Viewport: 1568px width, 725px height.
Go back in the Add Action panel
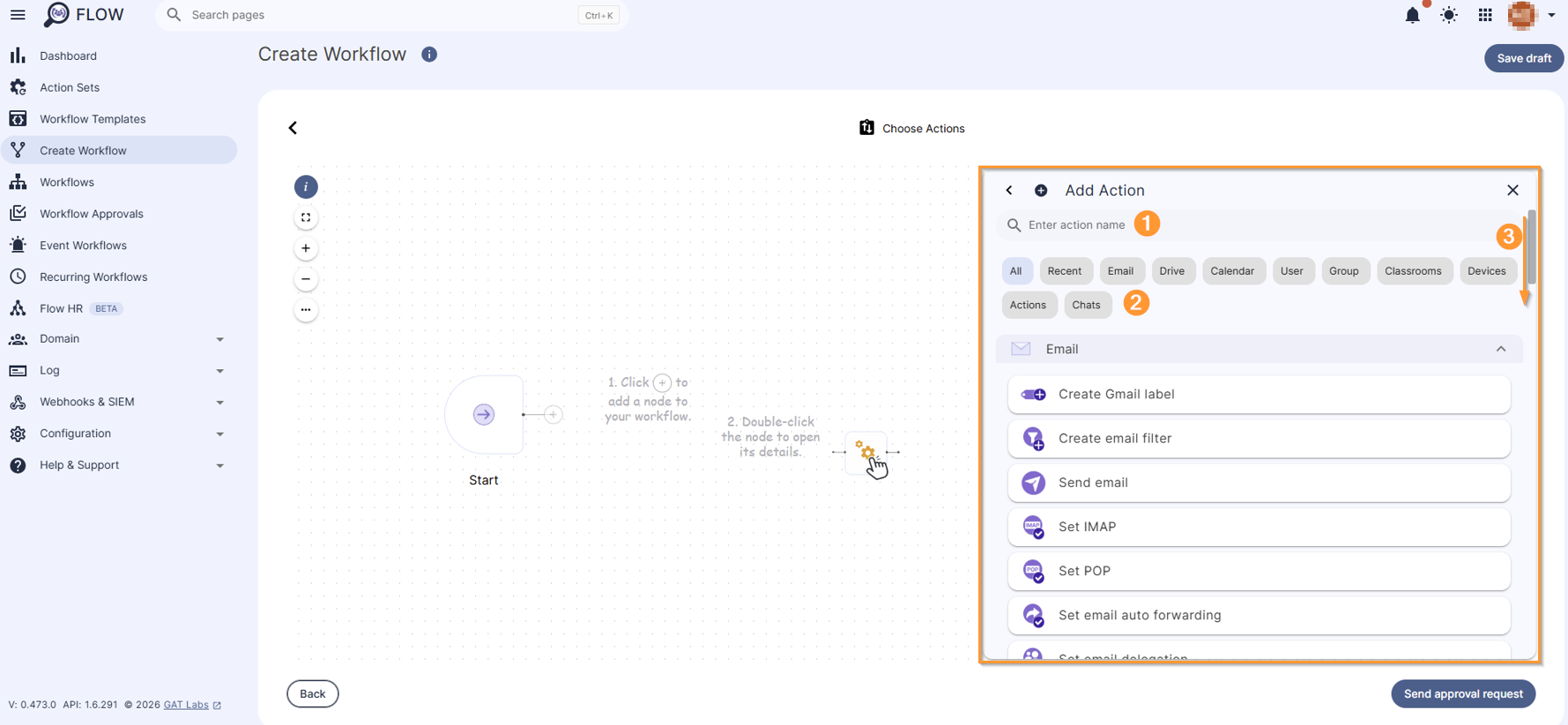pyautogui.click(x=1009, y=190)
